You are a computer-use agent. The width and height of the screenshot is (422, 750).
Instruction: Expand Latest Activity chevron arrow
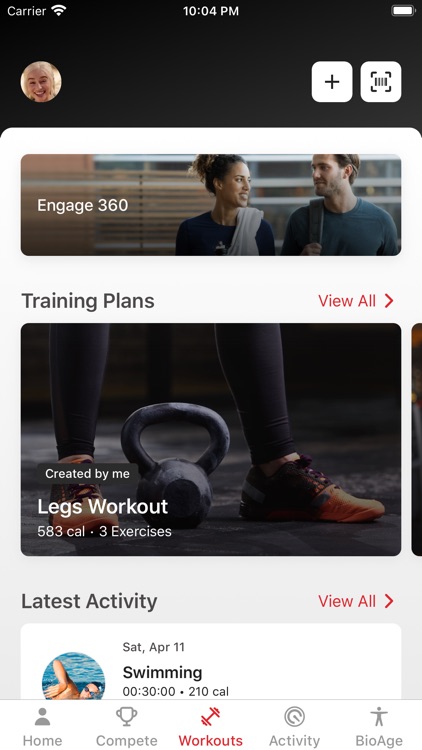(x=389, y=601)
